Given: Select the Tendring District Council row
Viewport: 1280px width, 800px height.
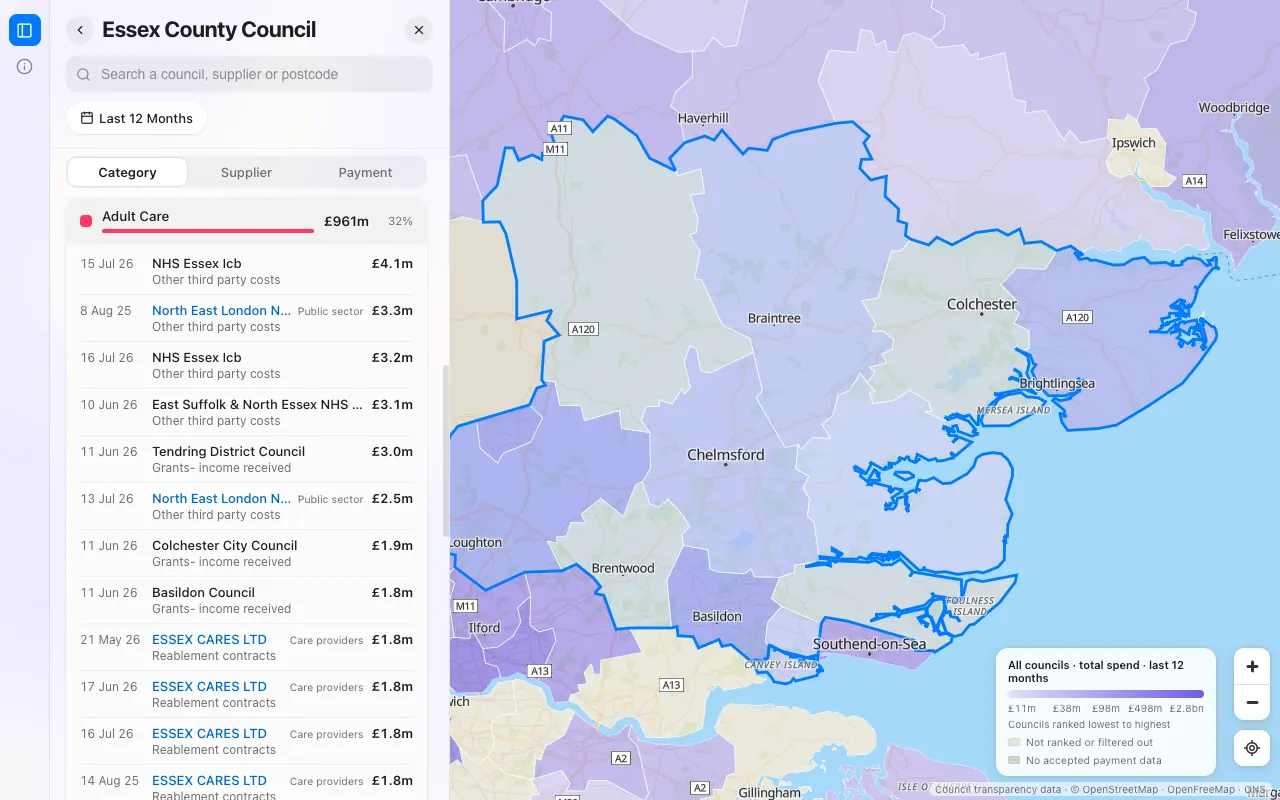Looking at the screenshot, I should pos(247,459).
